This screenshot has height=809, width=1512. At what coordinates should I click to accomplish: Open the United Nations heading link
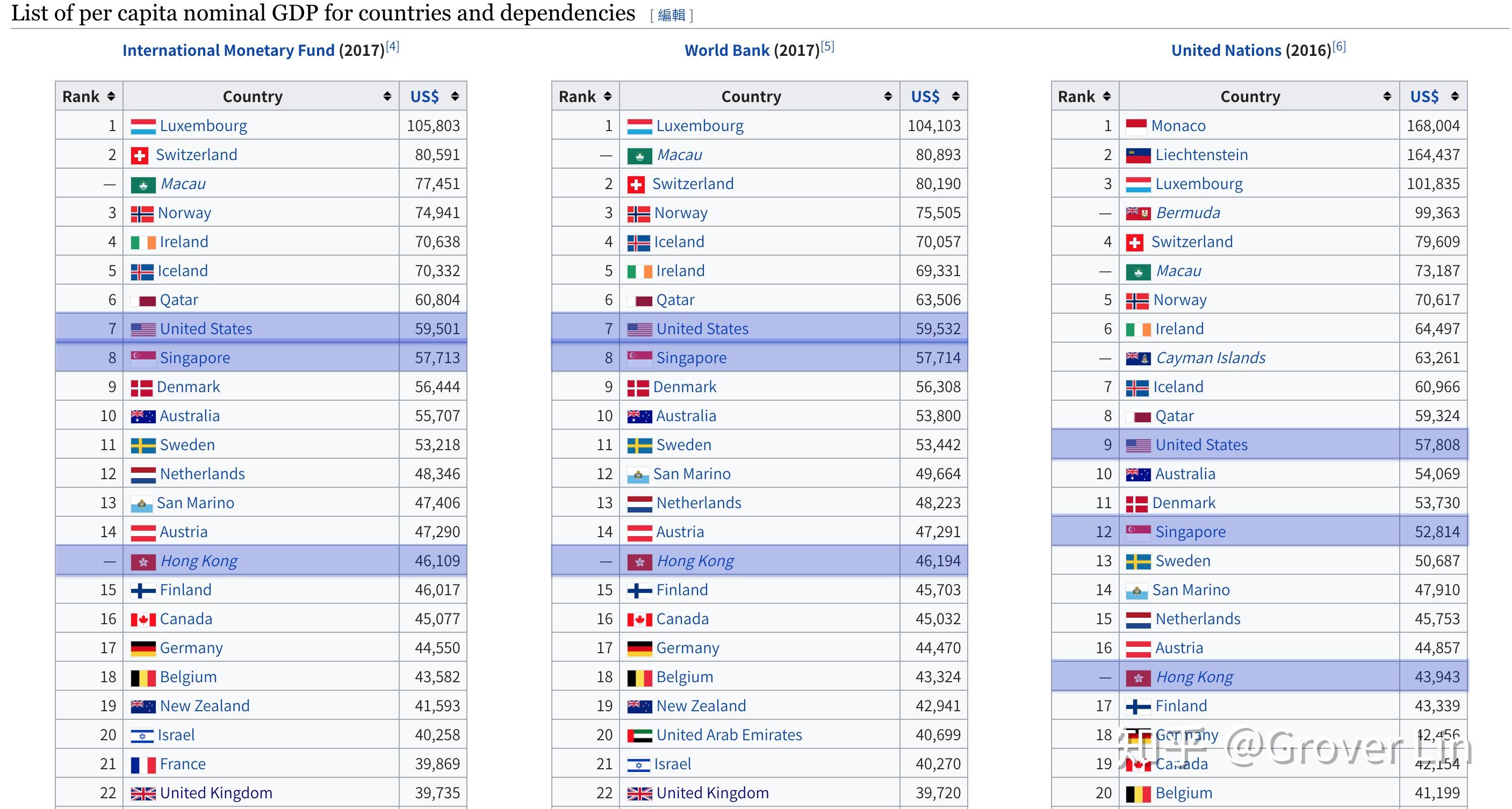coord(1226,50)
